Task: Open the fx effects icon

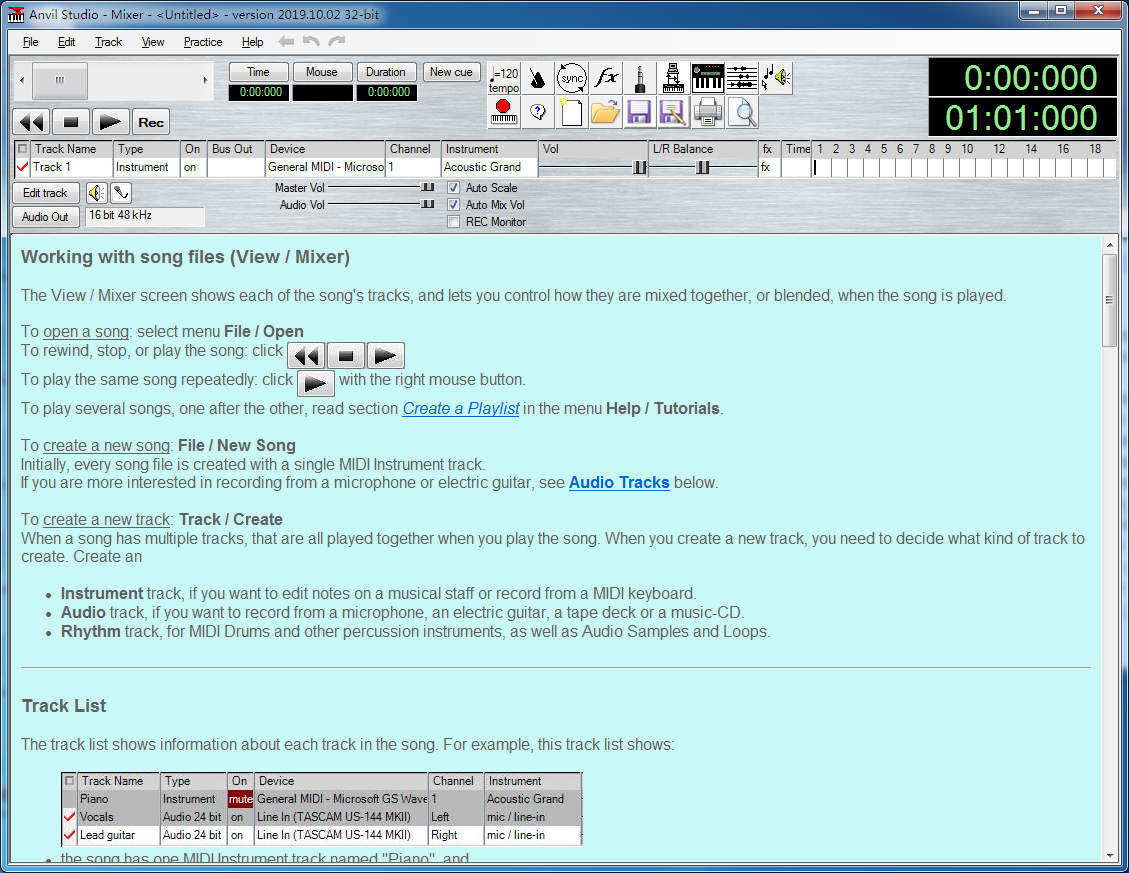Action: pos(606,79)
